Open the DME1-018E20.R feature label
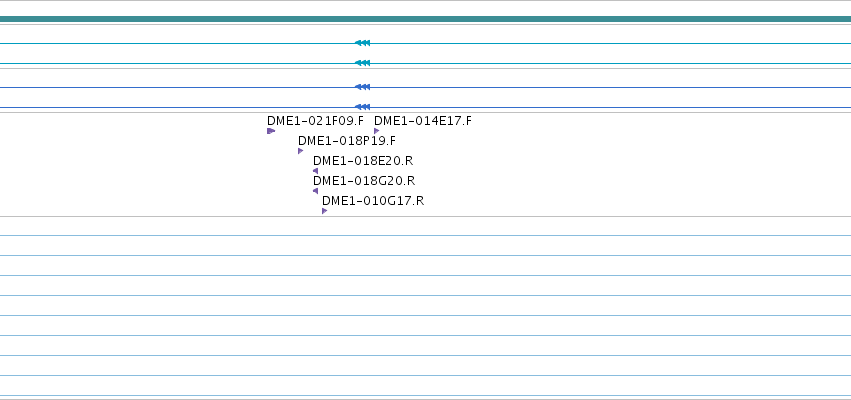Screen dimensions: 851x400 (363, 161)
